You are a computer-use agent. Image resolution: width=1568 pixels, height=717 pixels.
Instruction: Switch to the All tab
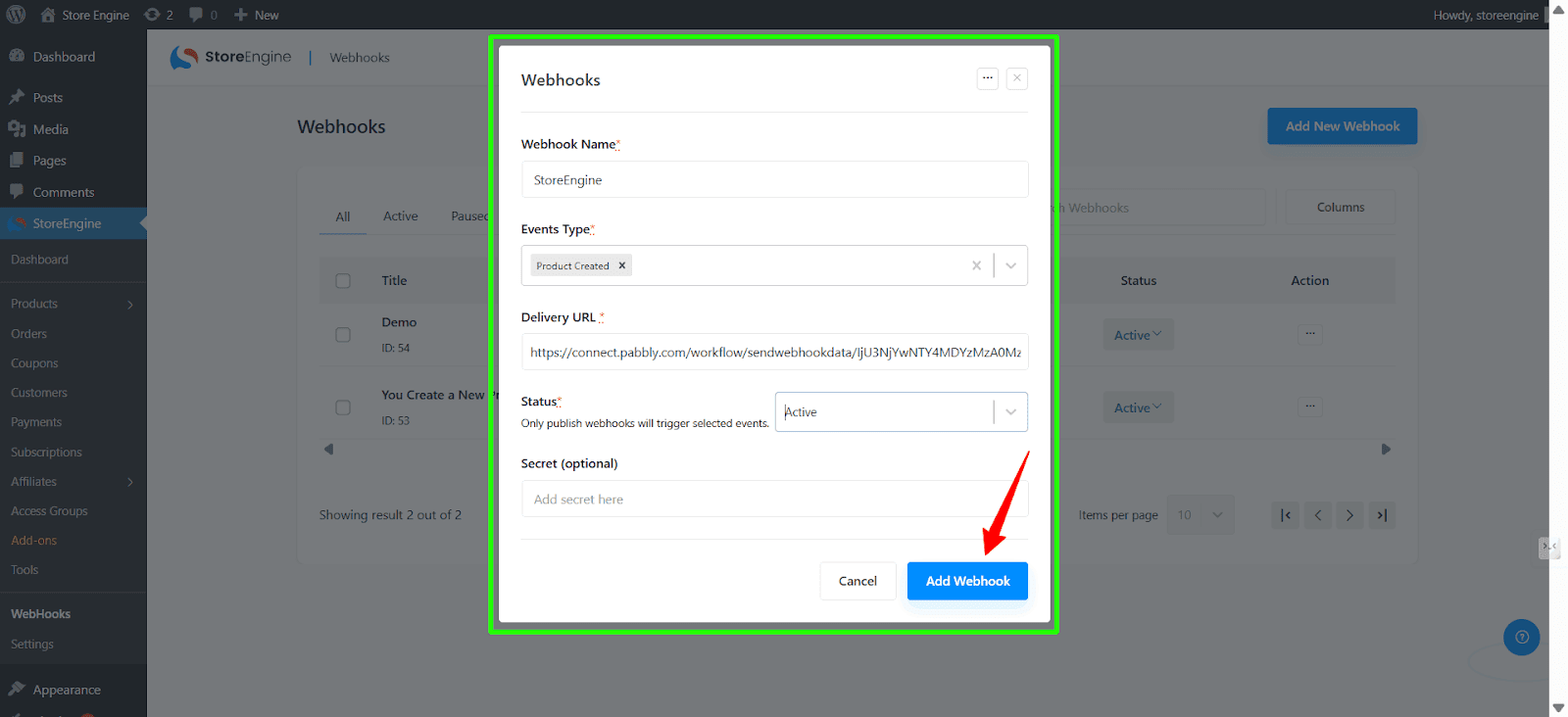pos(343,216)
